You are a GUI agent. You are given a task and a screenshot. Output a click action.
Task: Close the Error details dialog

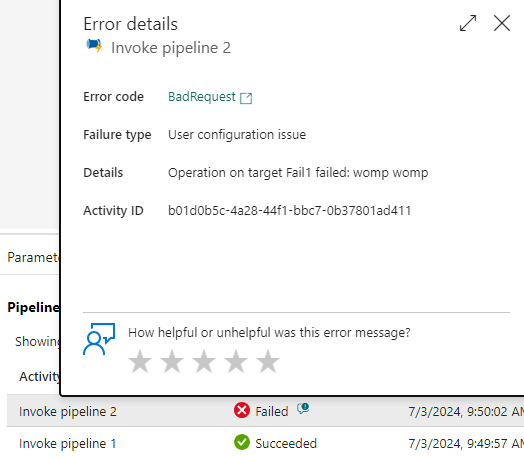pyautogui.click(x=502, y=23)
